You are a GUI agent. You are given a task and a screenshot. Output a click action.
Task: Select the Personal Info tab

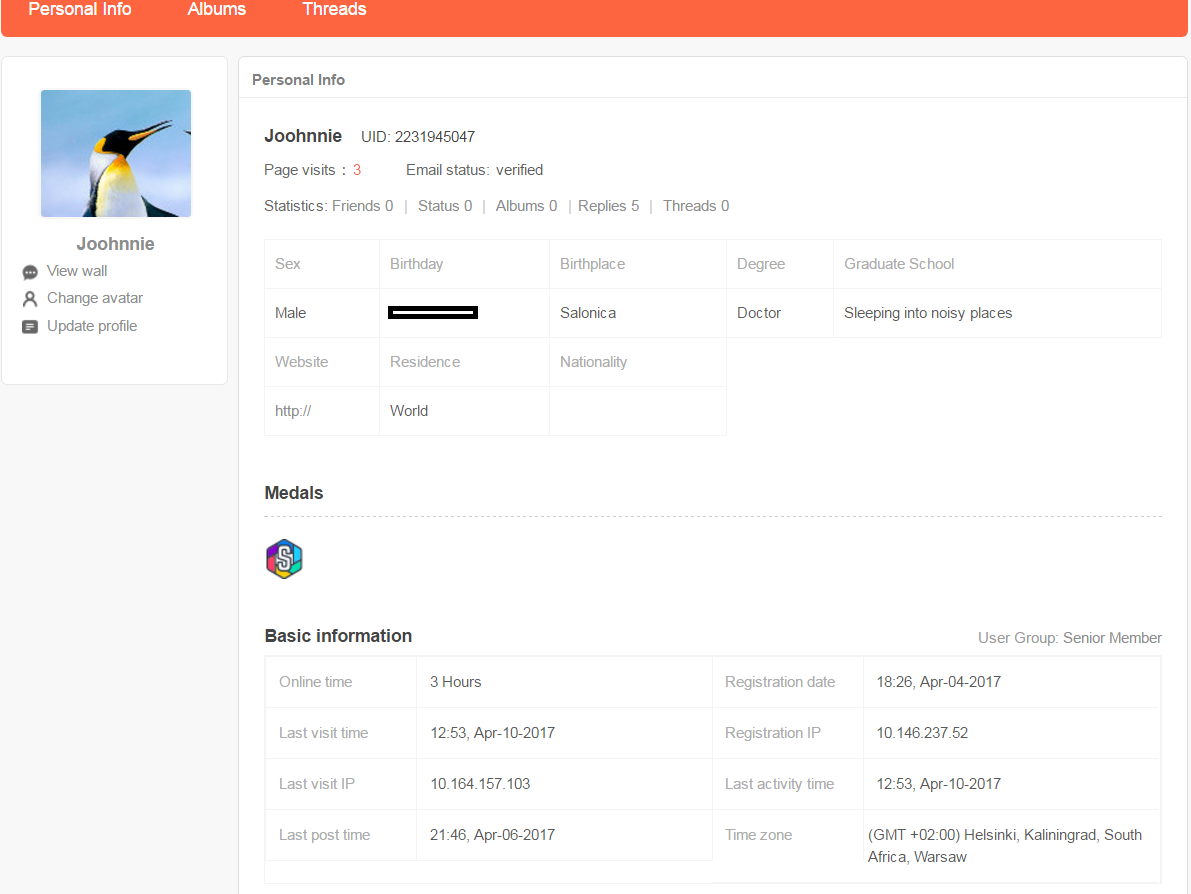pos(80,10)
